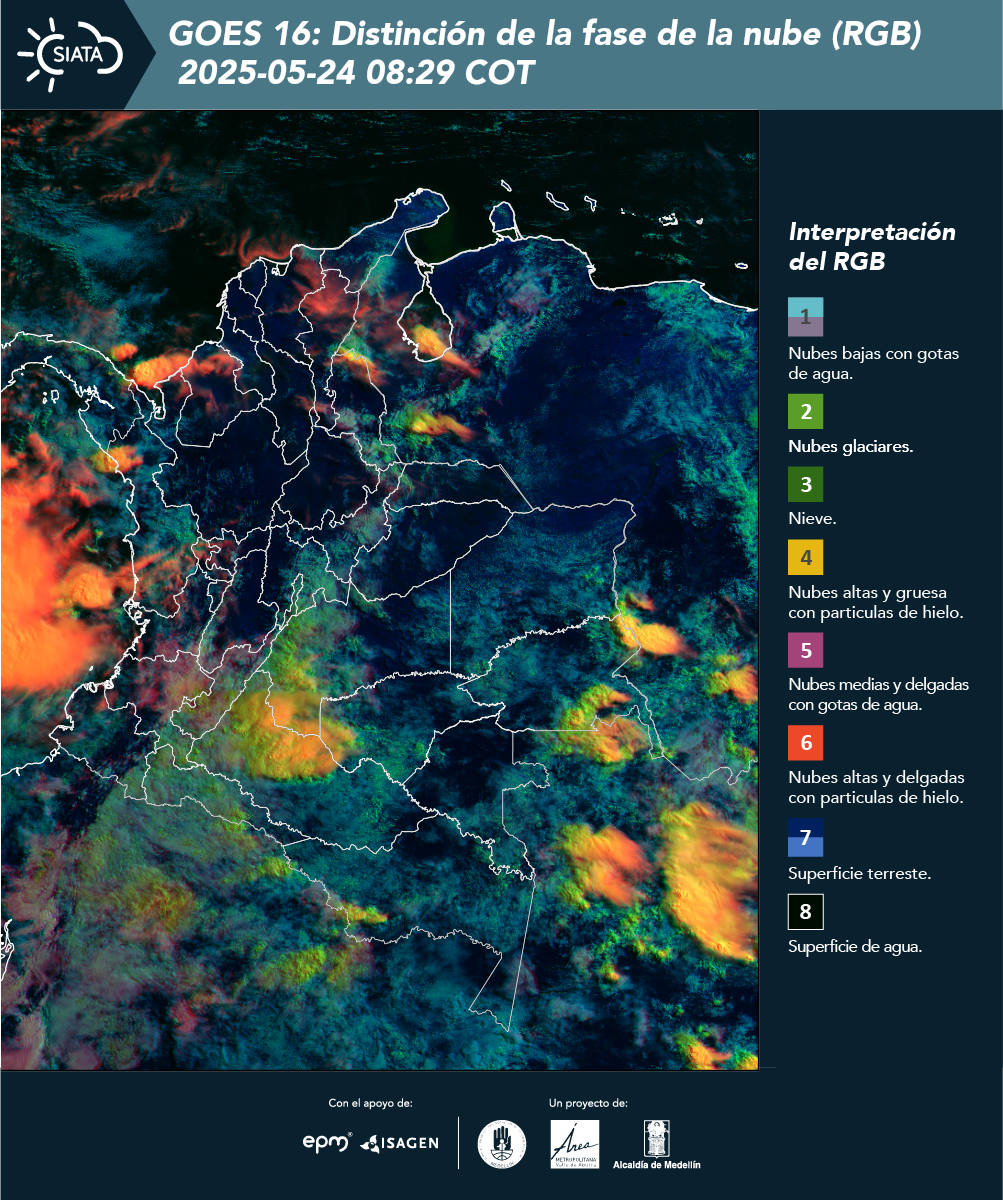
Task: Click the round hand emblem logo
Action: (502, 1144)
